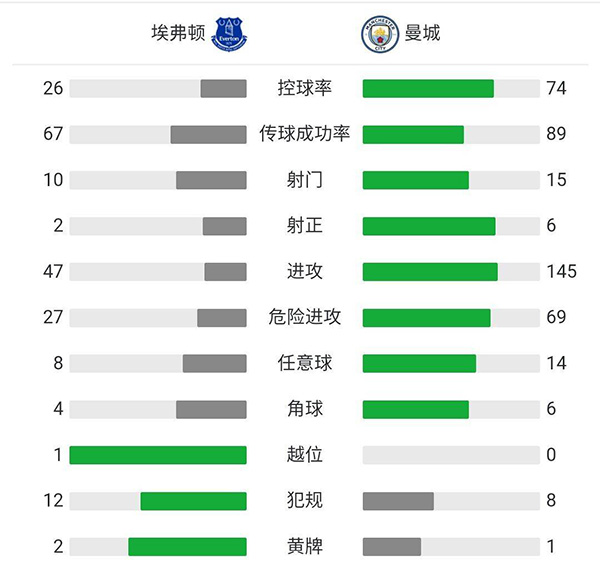Click Everton's gray 传球成功率 bar
600x566 pixels.
click(x=208, y=134)
